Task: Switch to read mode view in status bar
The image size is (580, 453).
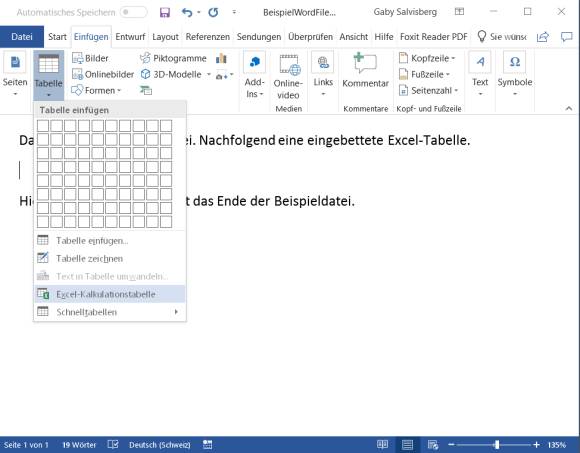Action: [x=382, y=444]
